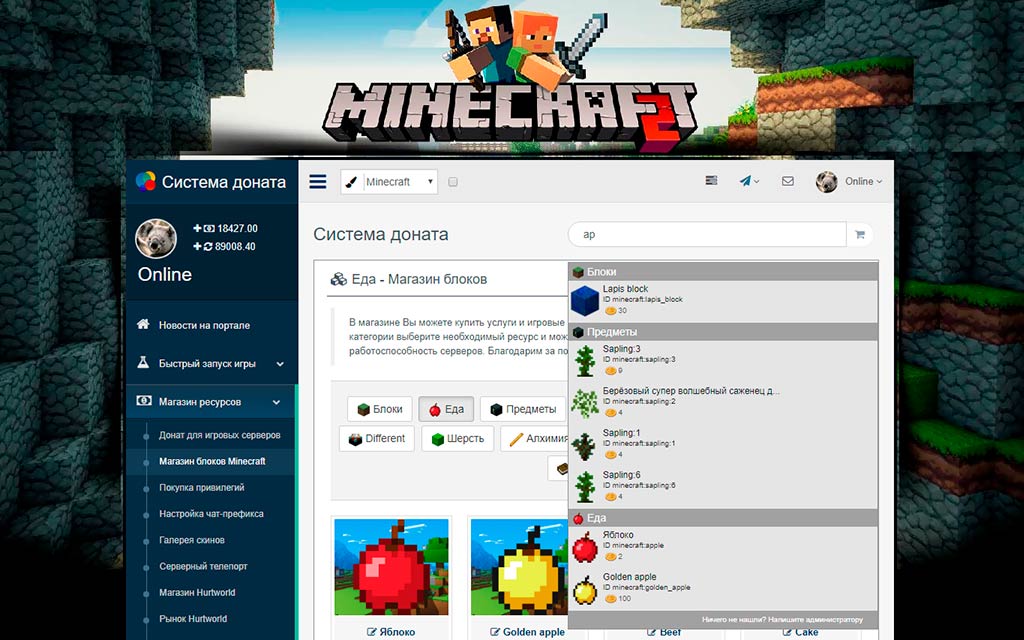The height and width of the screenshot is (640, 1024).
Task: Click the shopping cart icon beside search
Action: pos(859,235)
